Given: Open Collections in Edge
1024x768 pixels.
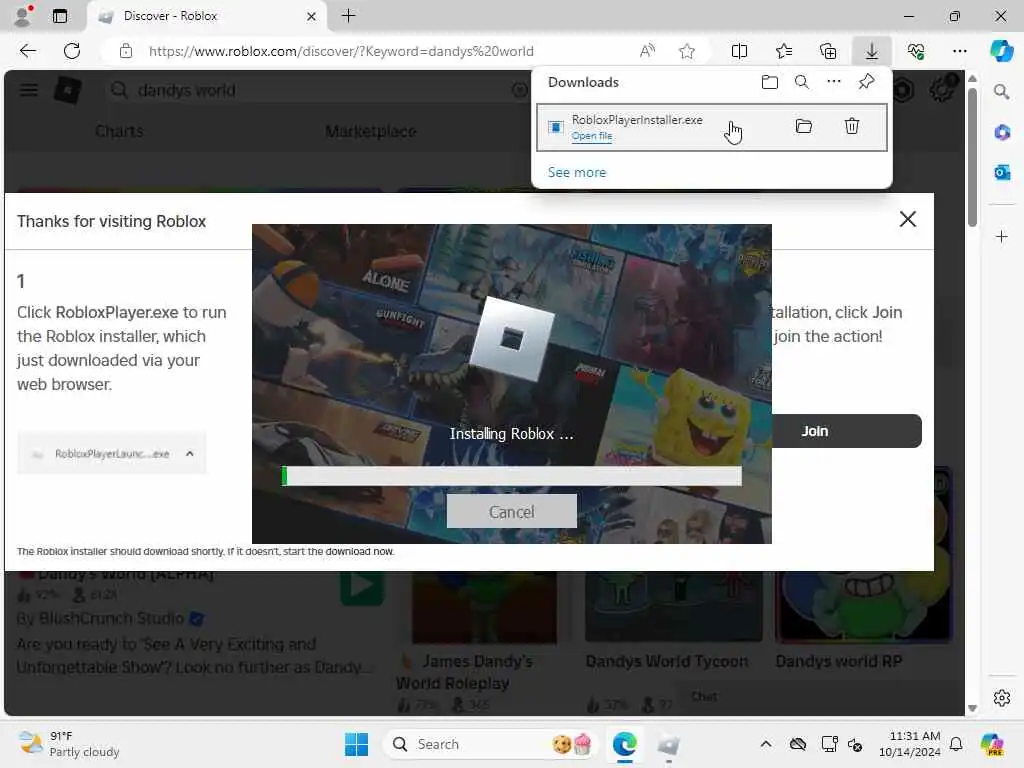Looking at the screenshot, I should [x=828, y=51].
